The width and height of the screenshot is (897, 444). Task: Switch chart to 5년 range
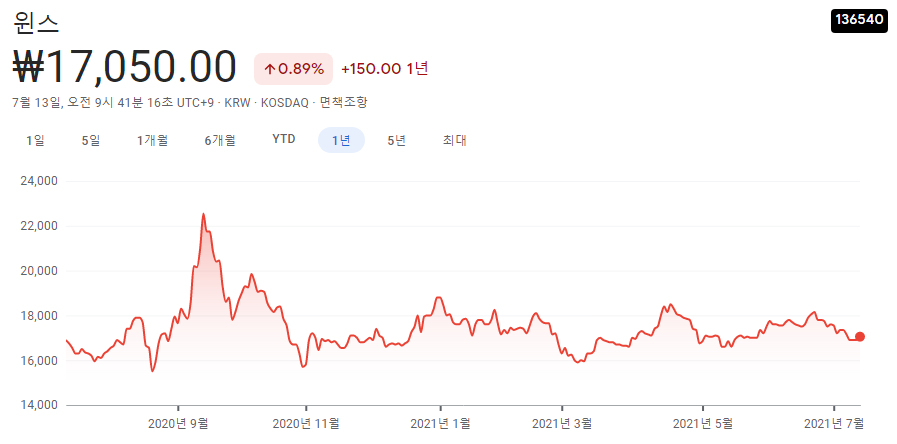tap(396, 140)
